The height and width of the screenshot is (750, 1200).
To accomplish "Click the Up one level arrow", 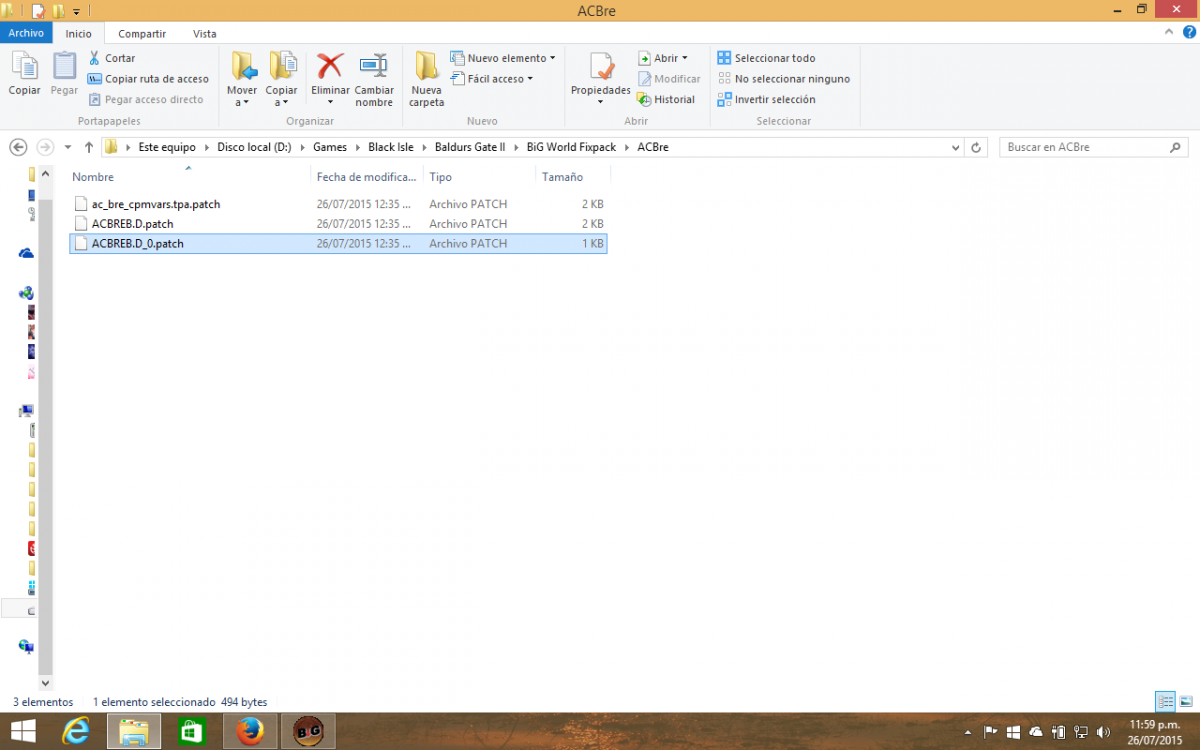I will pos(89,147).
